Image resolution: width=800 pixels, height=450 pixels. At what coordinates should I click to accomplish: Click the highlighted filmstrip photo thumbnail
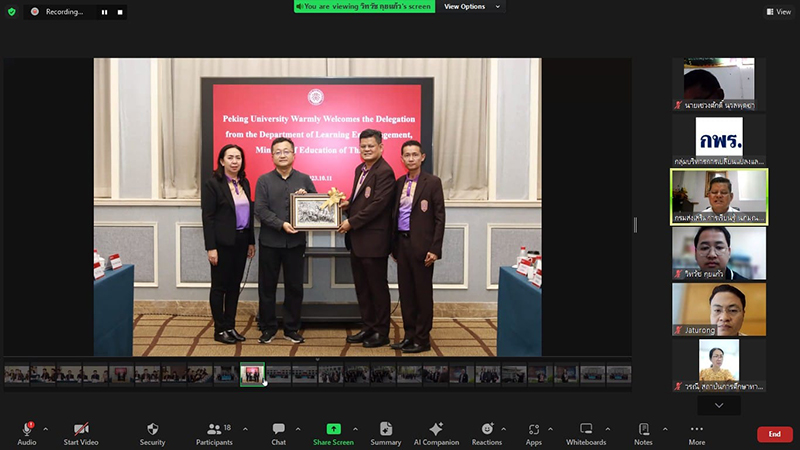(x=252, y=374)
